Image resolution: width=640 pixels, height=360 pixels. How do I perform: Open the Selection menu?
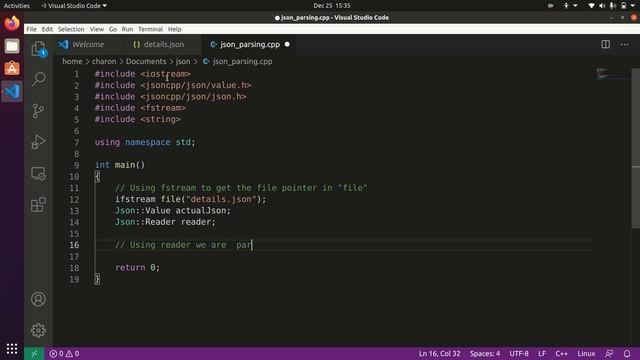(71, 29)
